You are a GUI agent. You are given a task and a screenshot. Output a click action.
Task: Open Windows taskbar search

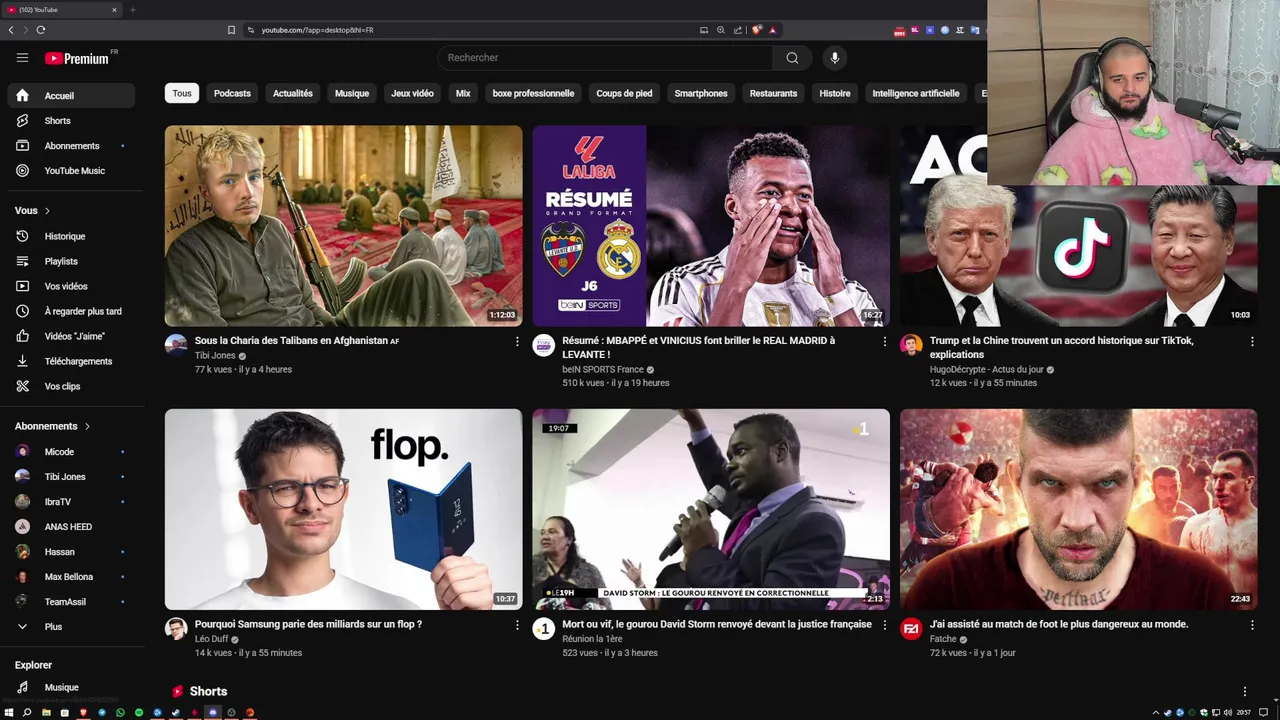pos(27,713)
